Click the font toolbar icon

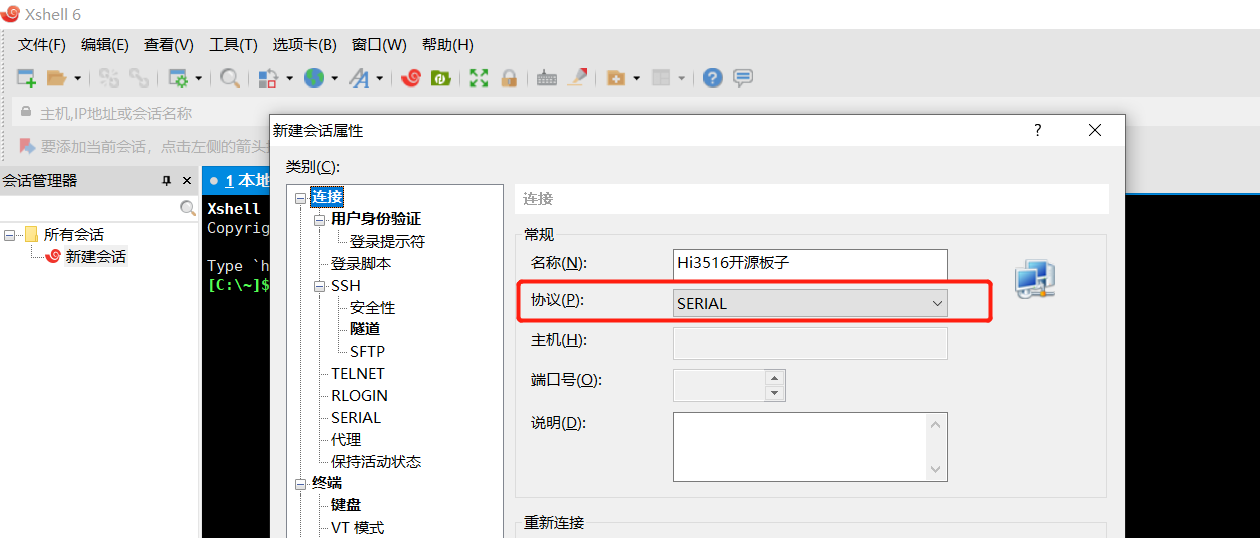point(359,78)
